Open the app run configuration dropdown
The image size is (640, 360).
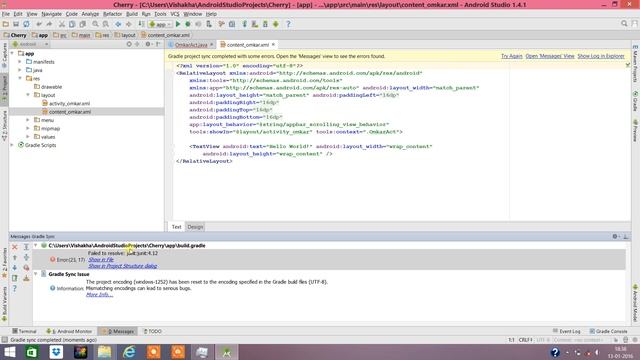(160, 24)
